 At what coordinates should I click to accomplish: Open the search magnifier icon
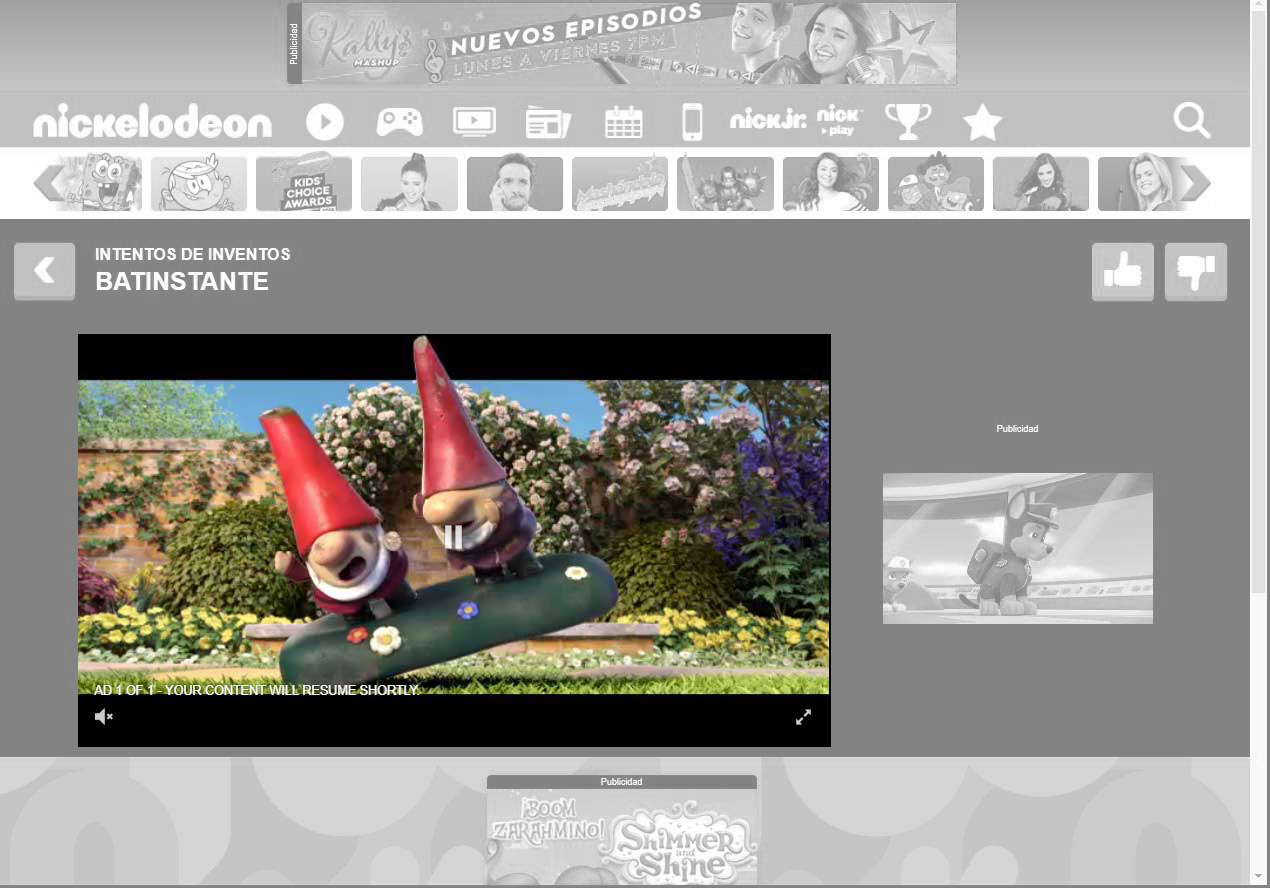coord(1191,122)
